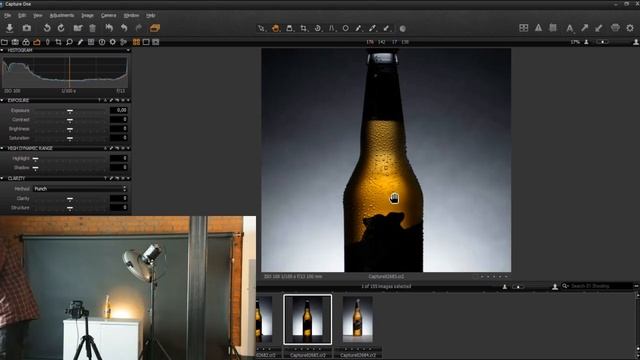Select the Keystone tool
The image size is (640, 360).
pos(331,28)
